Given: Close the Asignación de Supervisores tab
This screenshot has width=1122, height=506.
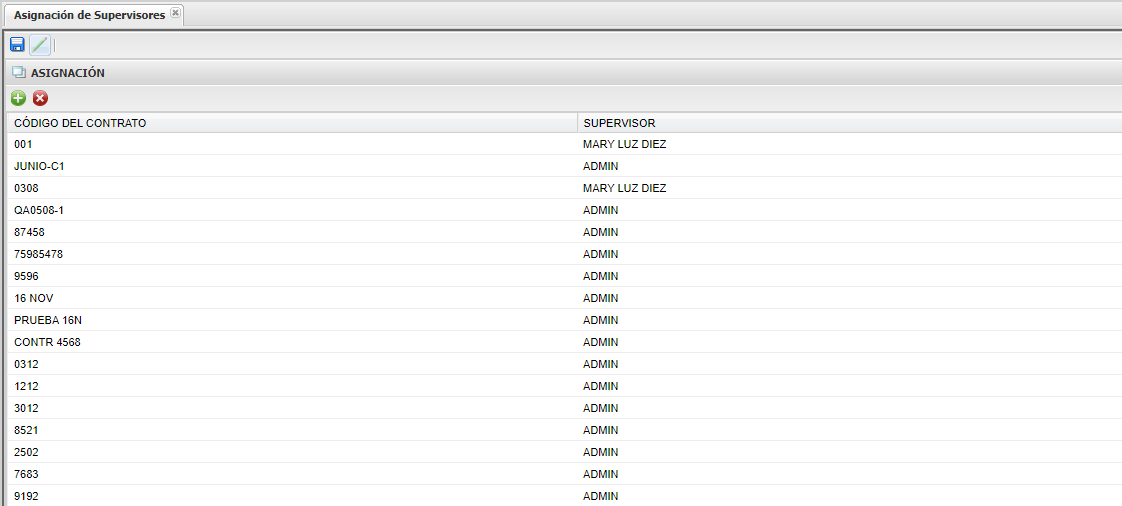Looking at the screenshot, I should (175, 13).
